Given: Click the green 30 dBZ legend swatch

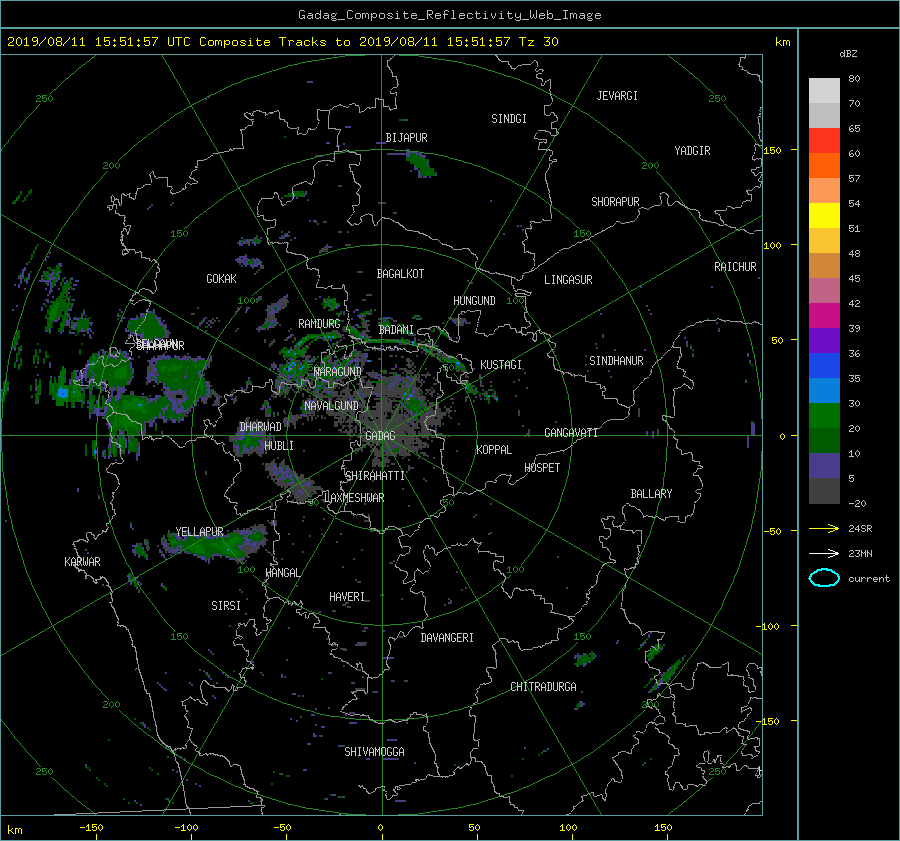Looking at the screenshot, I should click(824, 416).
